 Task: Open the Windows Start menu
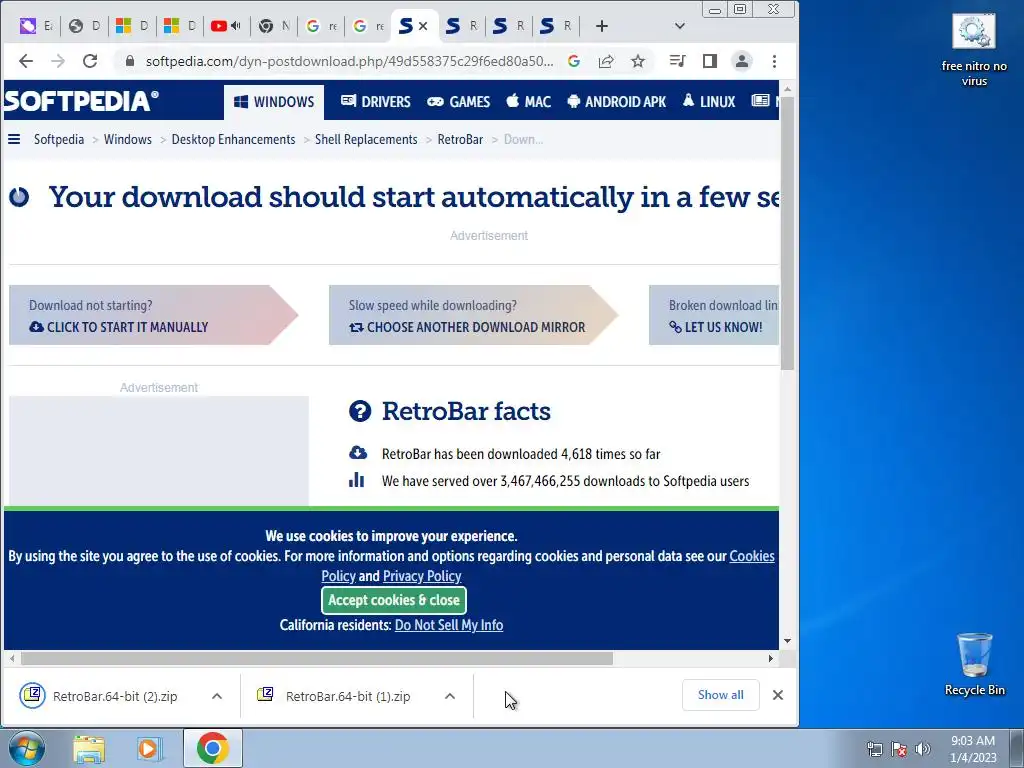coord(26,748)
